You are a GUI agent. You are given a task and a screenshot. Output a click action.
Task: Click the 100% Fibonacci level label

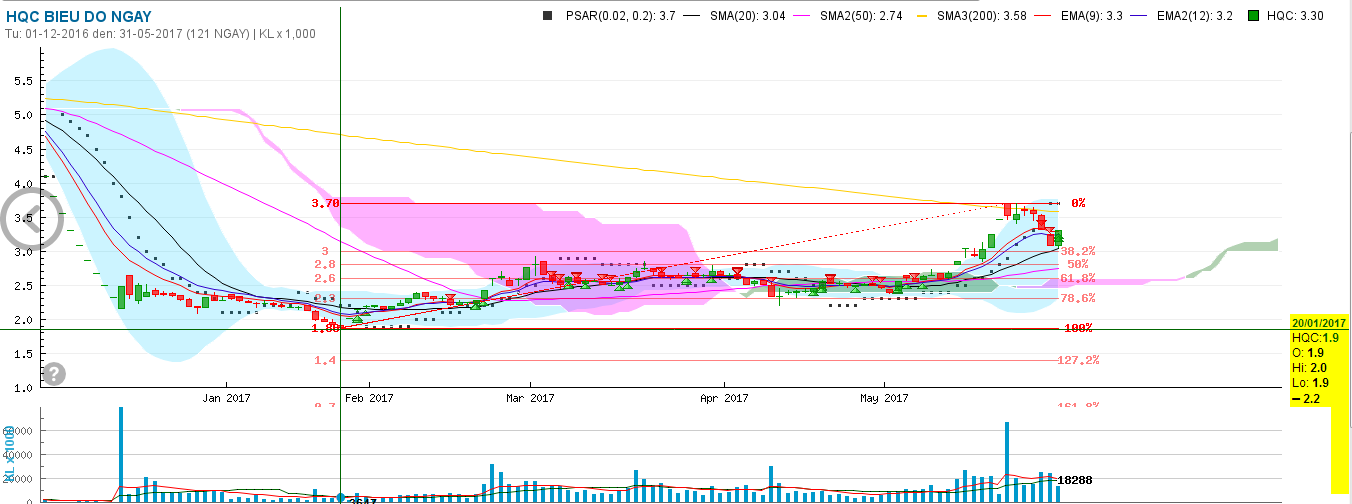point(1078,328)
